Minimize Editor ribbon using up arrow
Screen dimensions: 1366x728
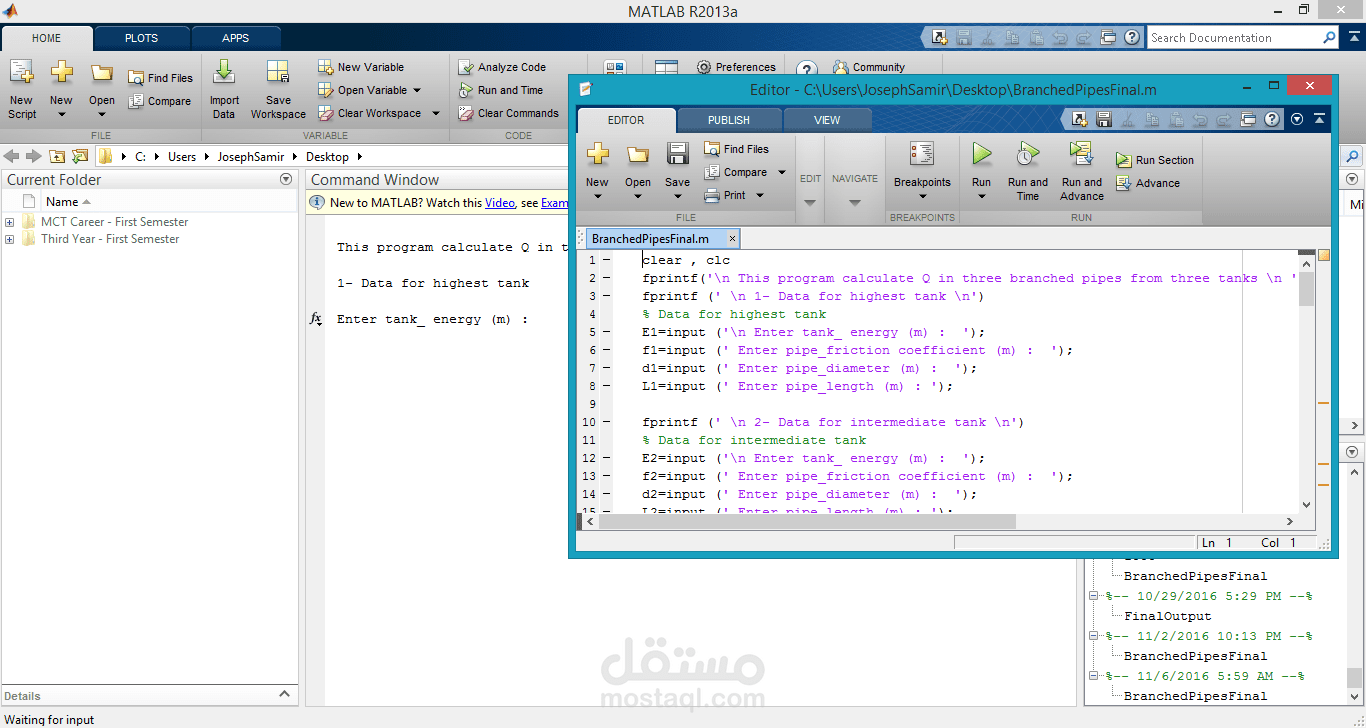[x=1319, y=119]
